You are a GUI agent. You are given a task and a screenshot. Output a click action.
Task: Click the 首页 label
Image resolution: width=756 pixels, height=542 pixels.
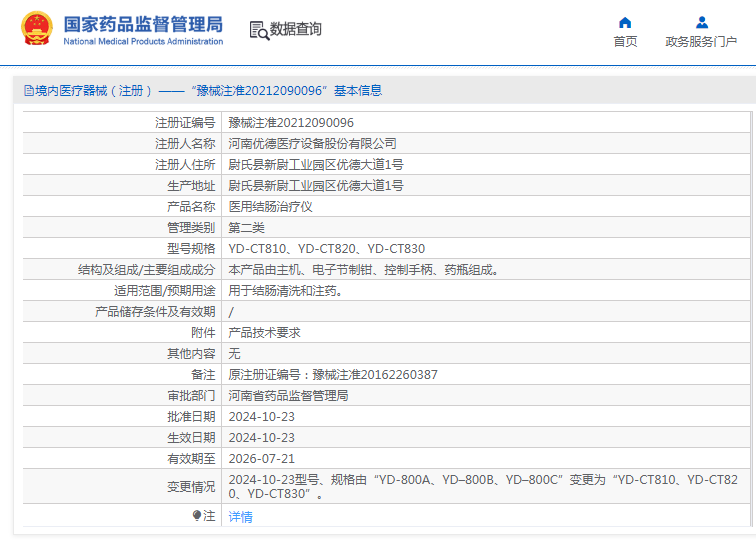625,41
